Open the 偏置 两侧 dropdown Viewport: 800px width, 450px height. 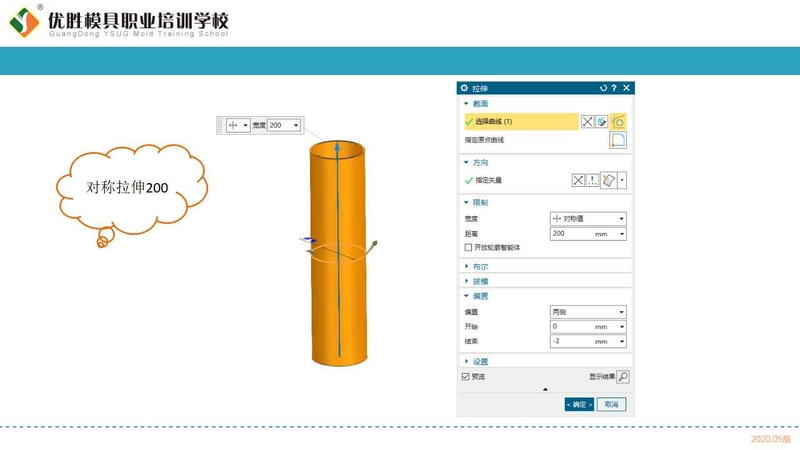pyautogui.click(x=588, y=312)
